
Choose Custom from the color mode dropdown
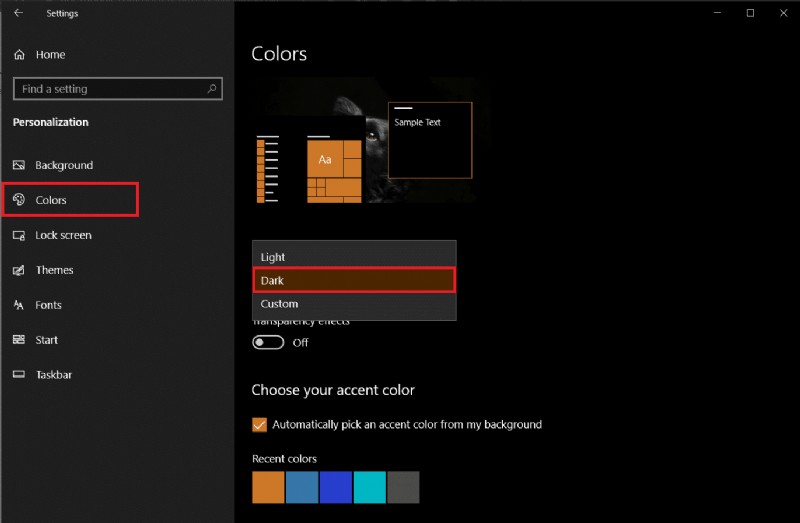[x=354, y=304]
